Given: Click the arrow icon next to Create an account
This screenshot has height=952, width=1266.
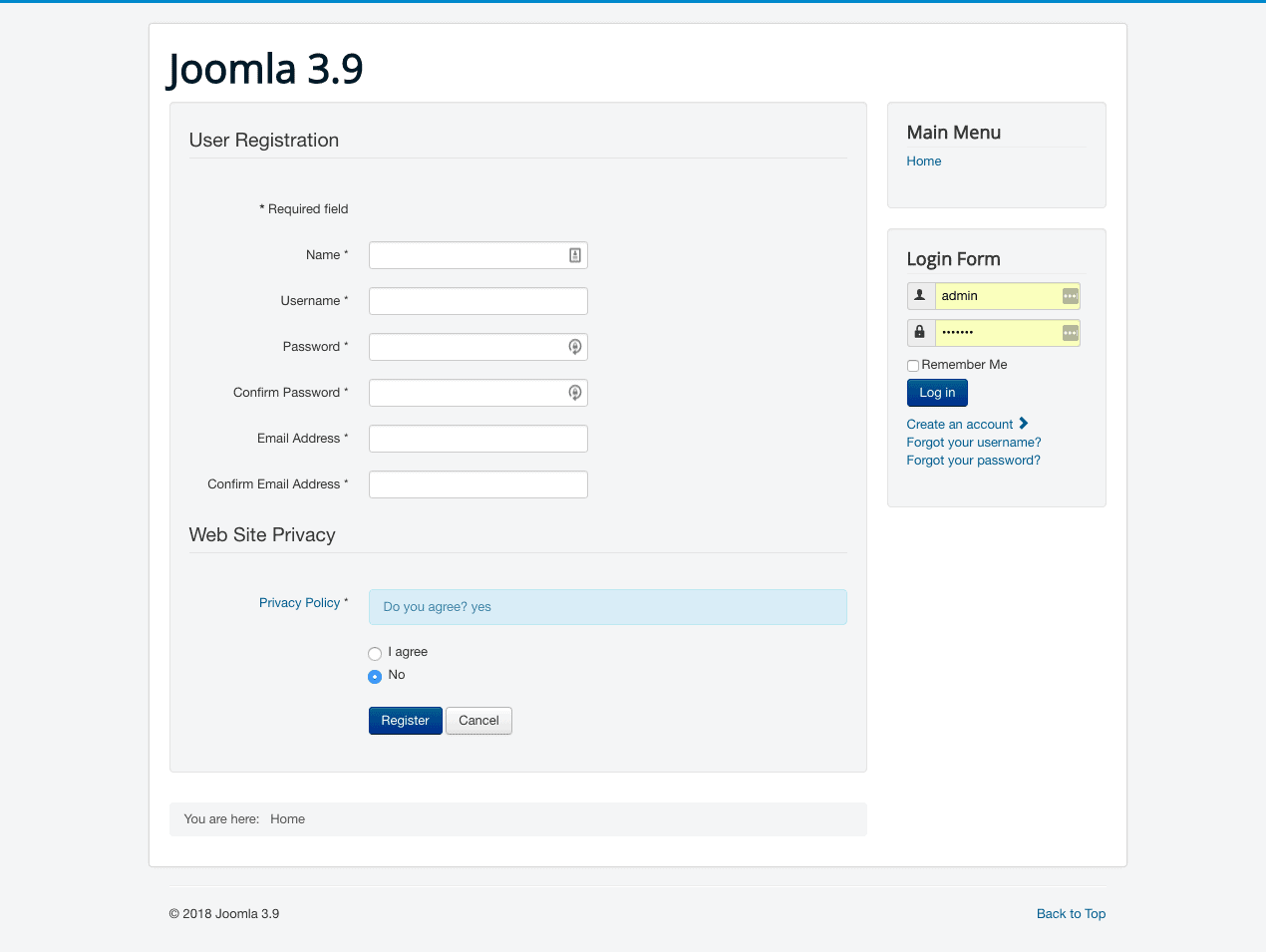Looking at the screenshot, I should point(1024,424).
